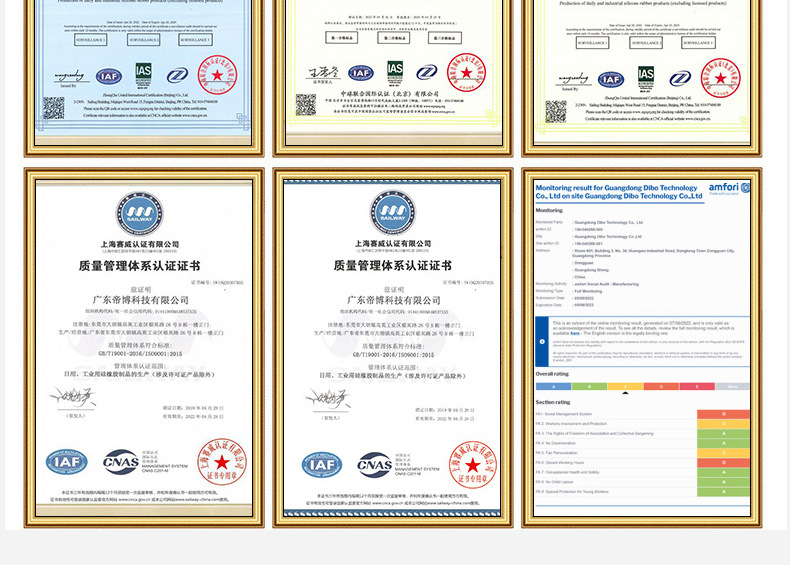Click the green B segment of Overall rating
790x565 pixels.
(589, 387)
